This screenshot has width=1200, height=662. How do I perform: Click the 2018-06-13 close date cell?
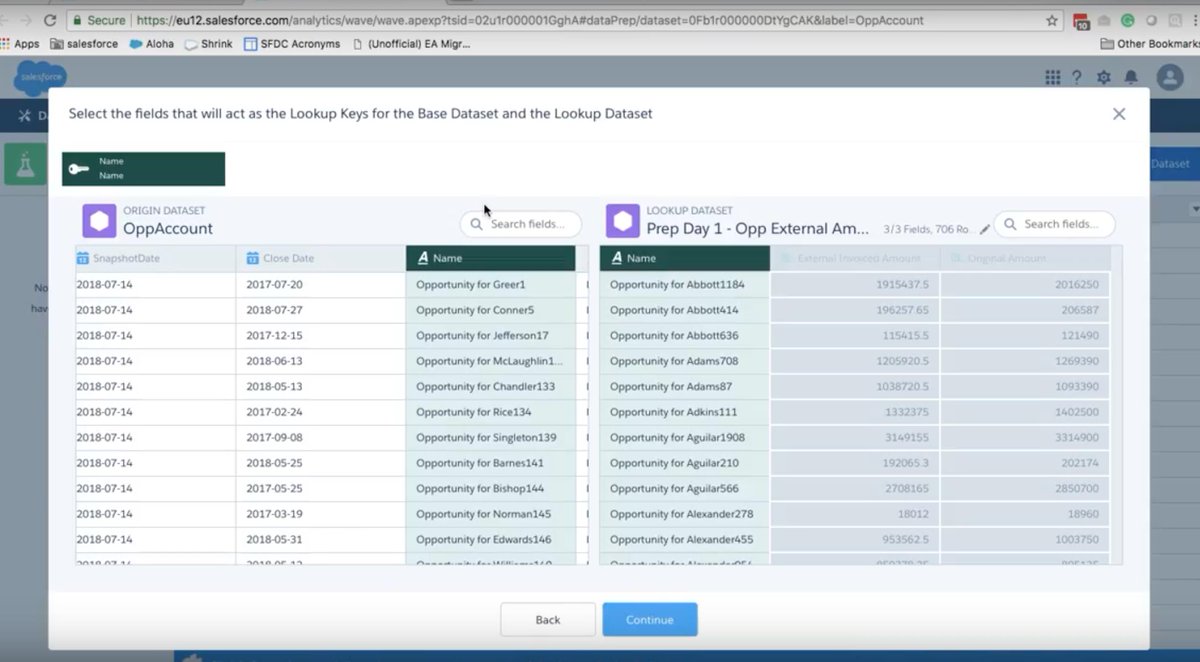[x=321, y=361]
